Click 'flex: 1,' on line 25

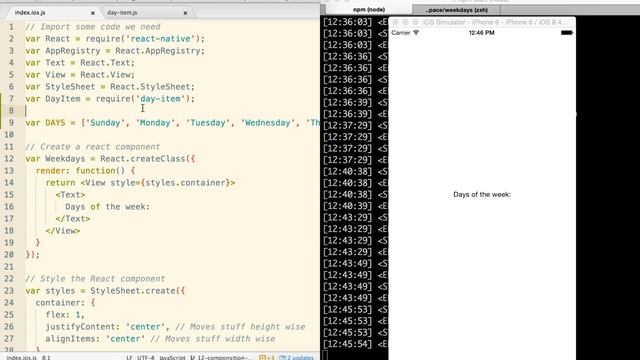(65, 315)
